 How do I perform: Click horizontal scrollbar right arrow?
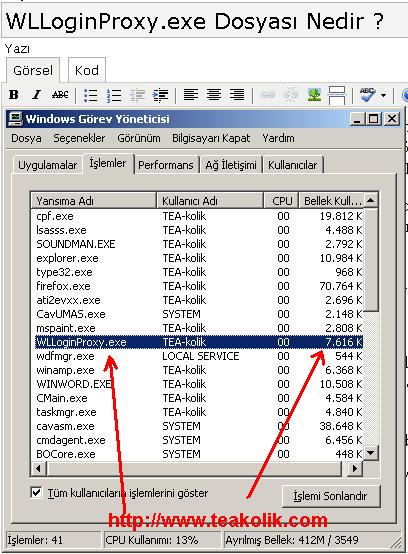(x=354, y=468)
